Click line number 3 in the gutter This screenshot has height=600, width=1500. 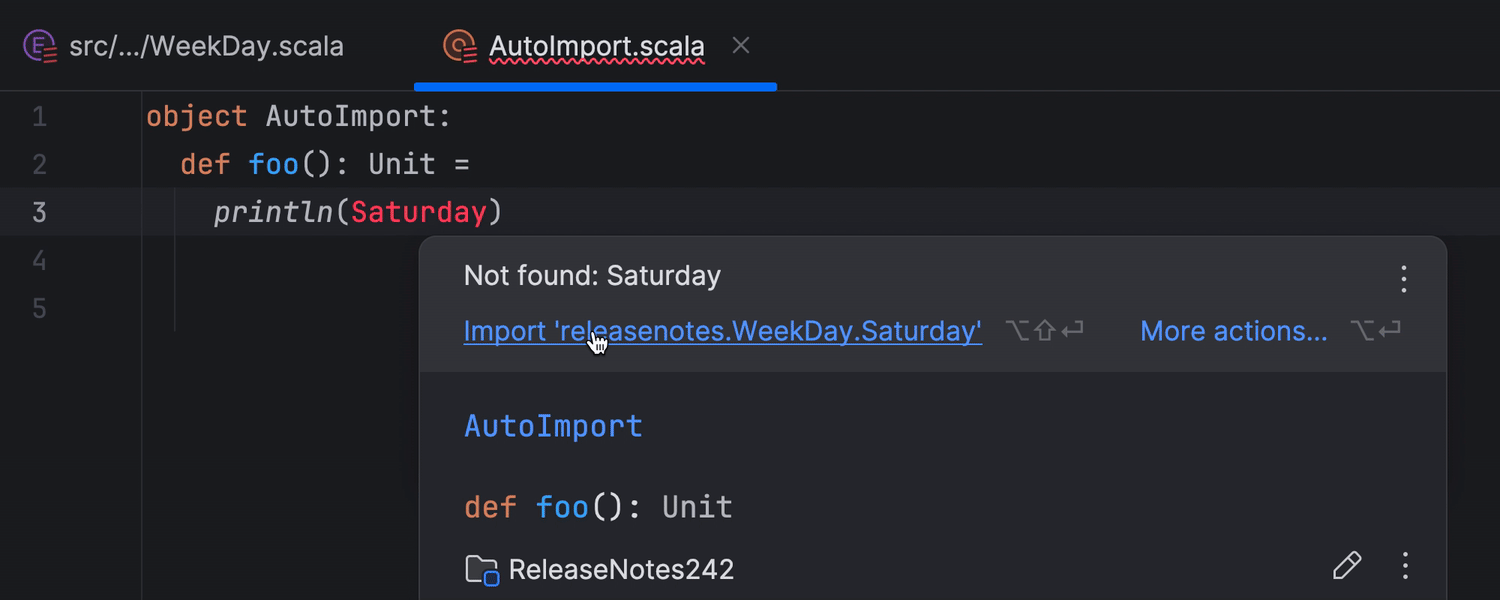pyautogui.click(x=39, y=212)
